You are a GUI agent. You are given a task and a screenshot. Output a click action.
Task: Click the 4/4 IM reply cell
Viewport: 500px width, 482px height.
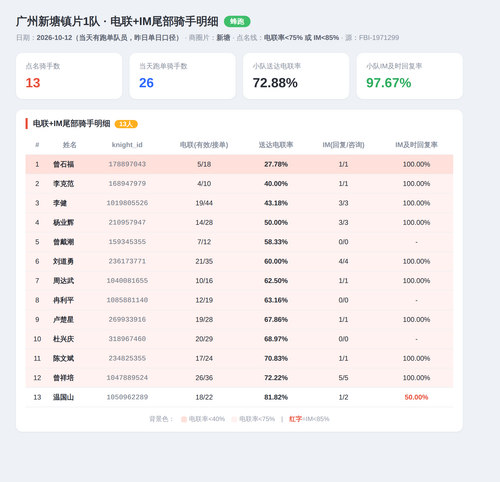click(x=343, y=261)
